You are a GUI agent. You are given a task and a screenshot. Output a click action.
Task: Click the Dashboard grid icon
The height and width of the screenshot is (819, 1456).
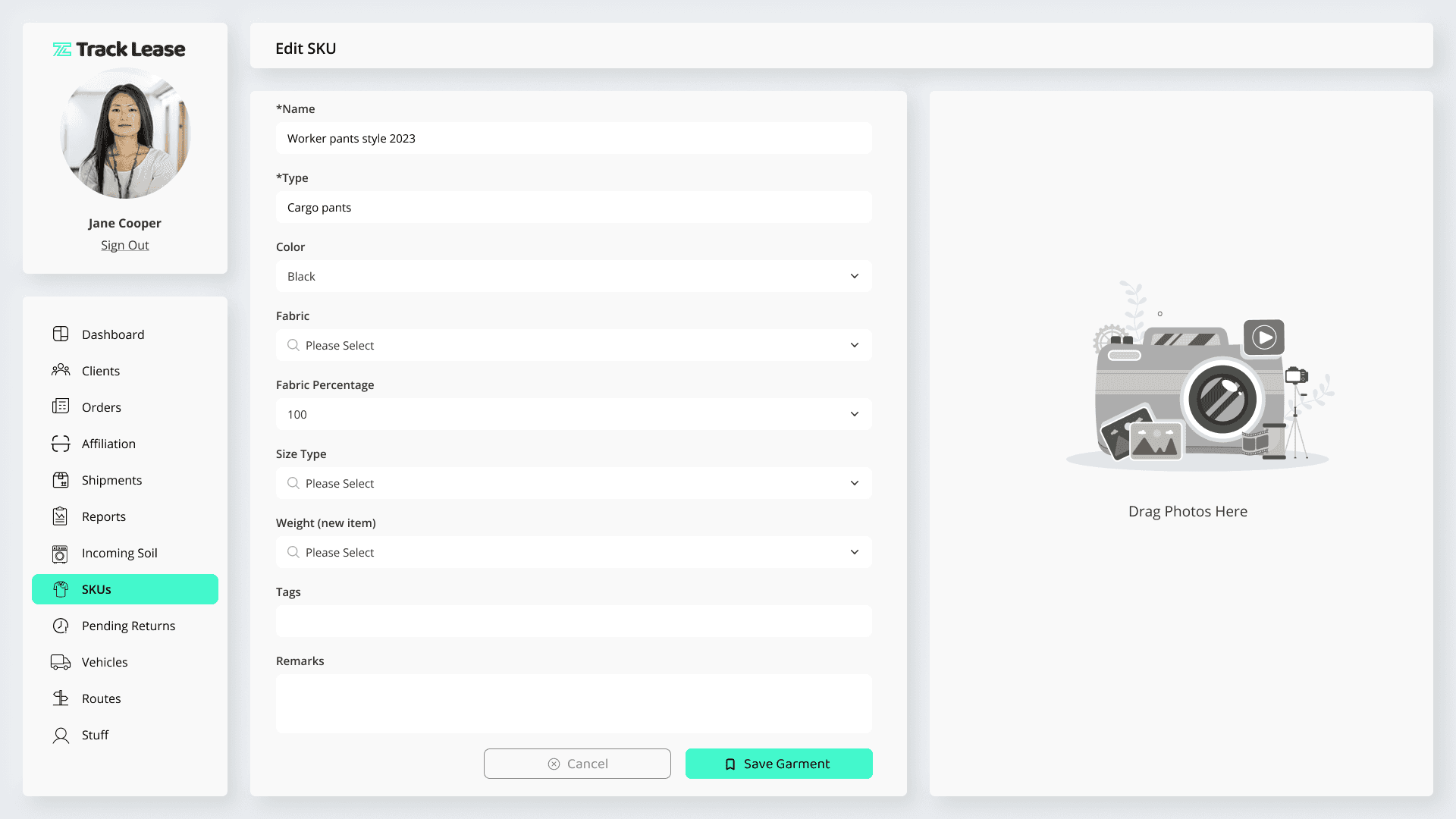coord(61,334)
